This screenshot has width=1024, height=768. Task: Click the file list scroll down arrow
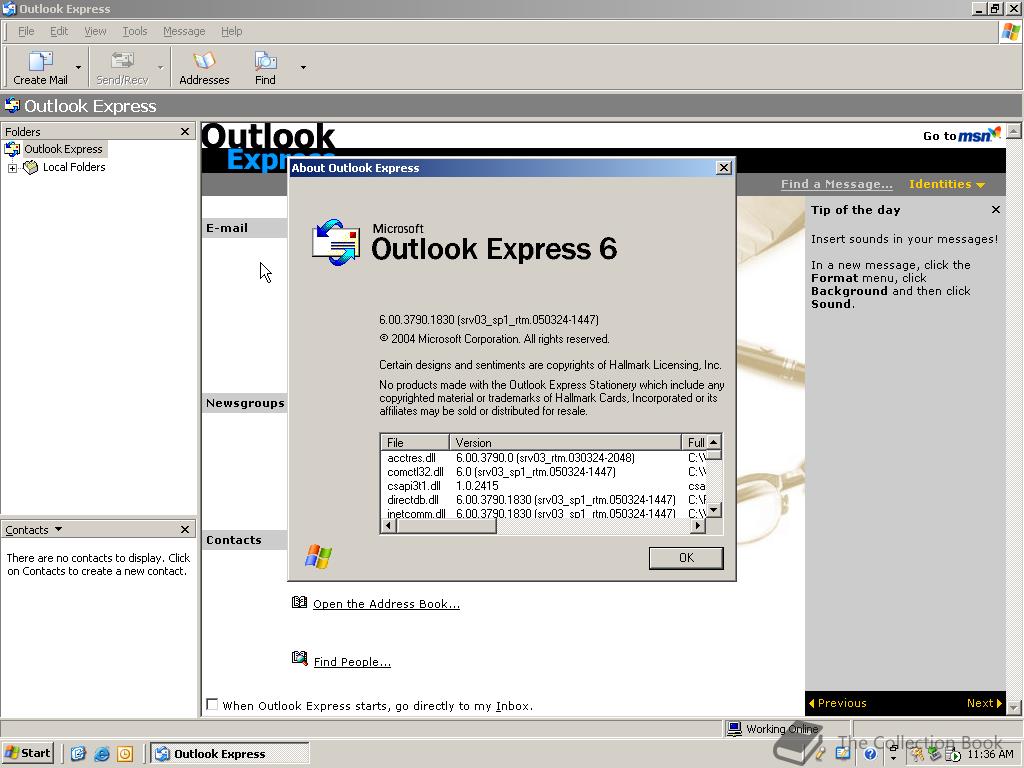714,509
